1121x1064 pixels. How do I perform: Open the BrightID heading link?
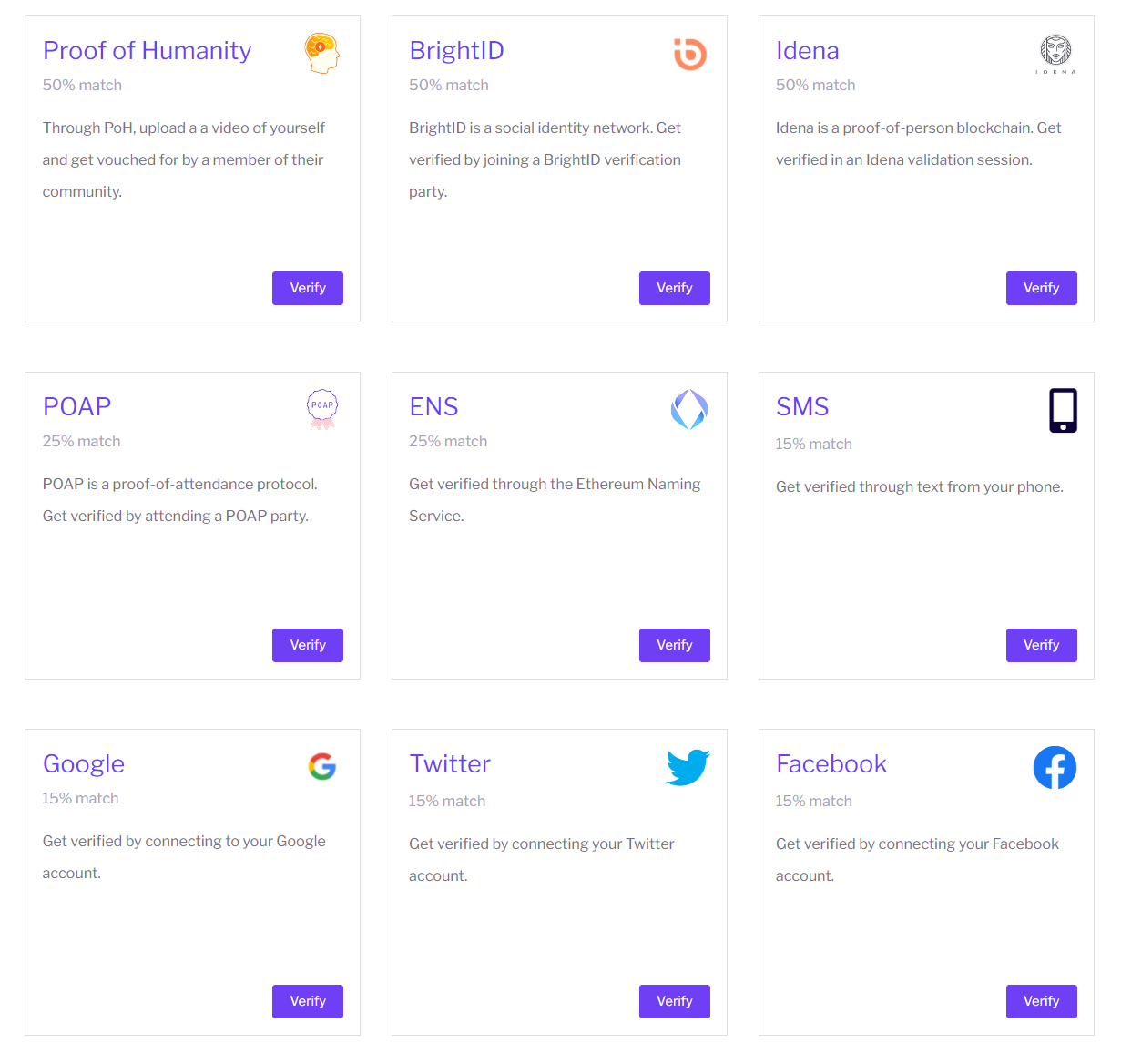click(456, 50)
